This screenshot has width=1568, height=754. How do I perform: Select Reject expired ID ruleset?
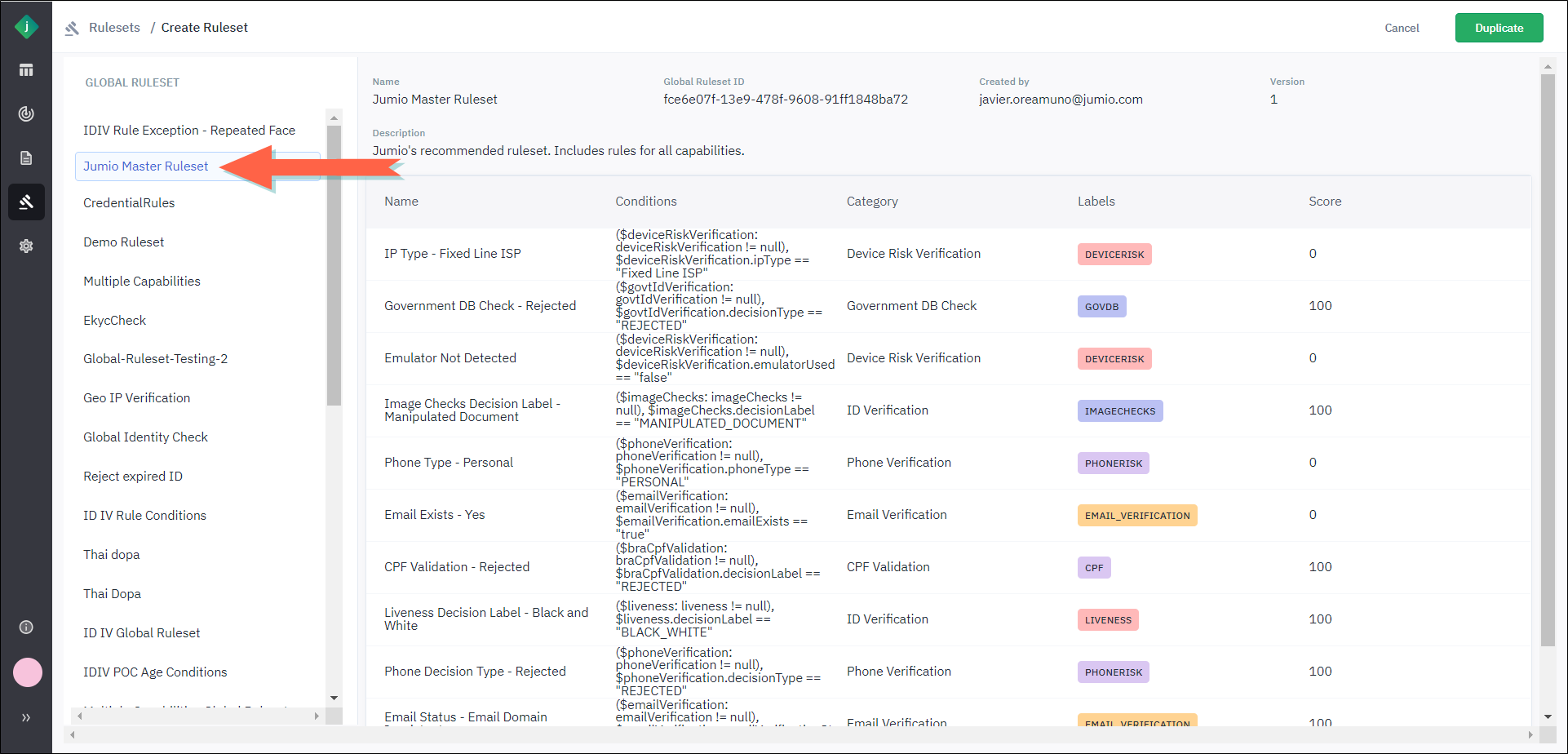pyautogui.click(x=133, y=477)
